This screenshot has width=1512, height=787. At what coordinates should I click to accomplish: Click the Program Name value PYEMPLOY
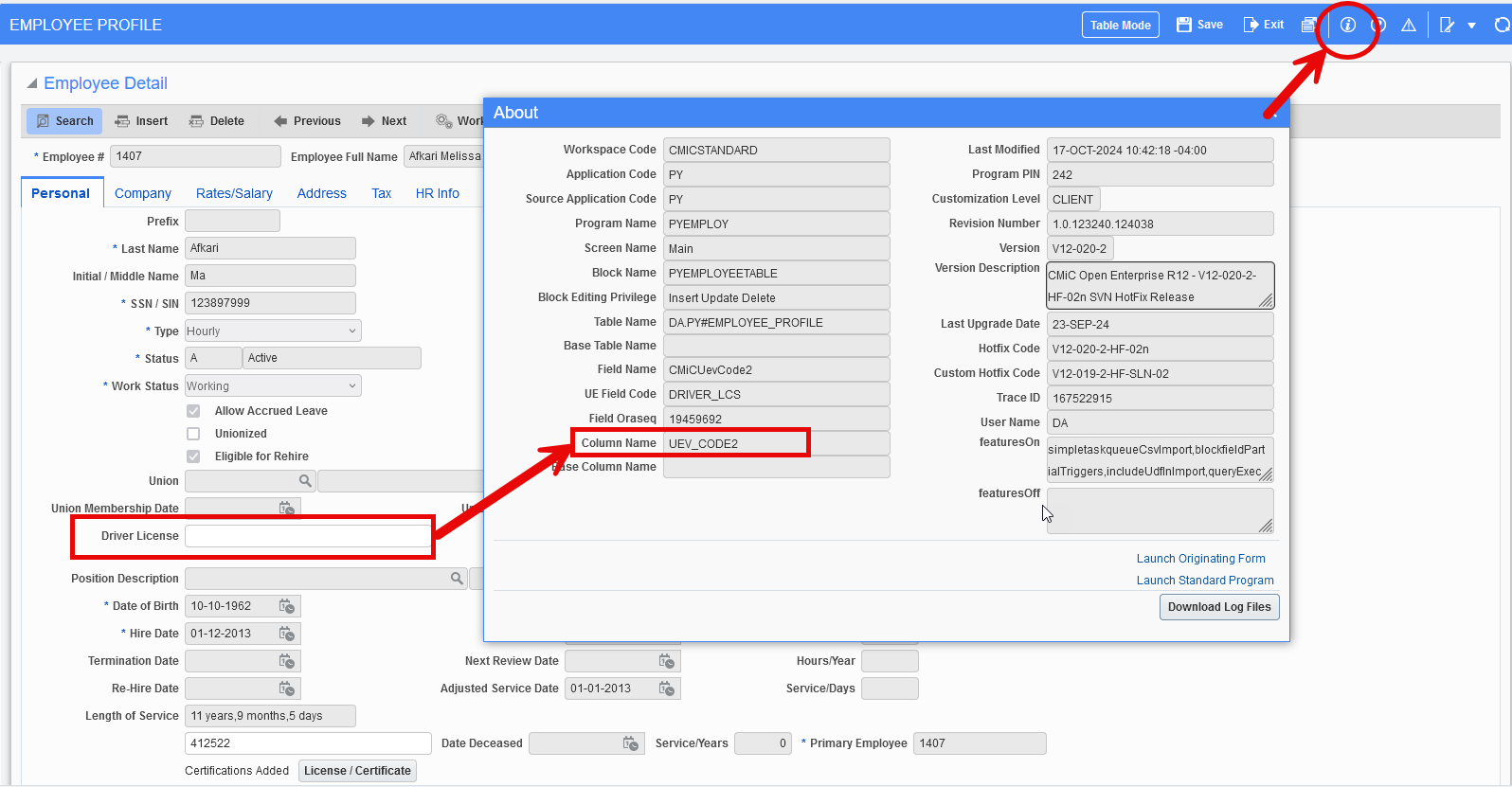coord(776,224)
